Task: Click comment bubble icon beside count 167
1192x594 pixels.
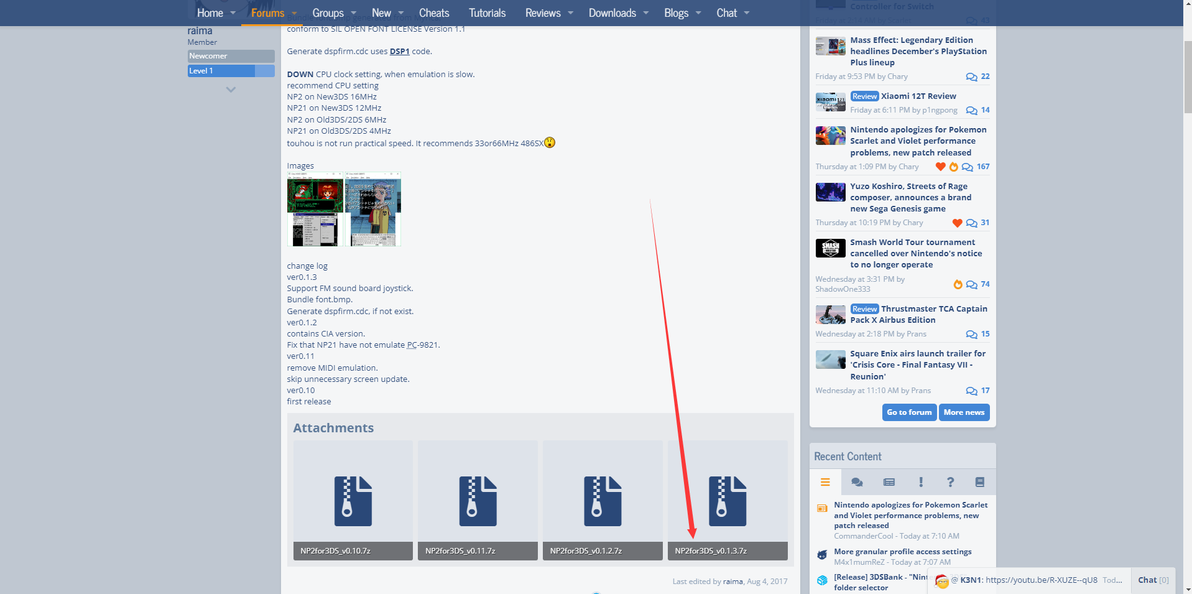Action: [967, 167]
